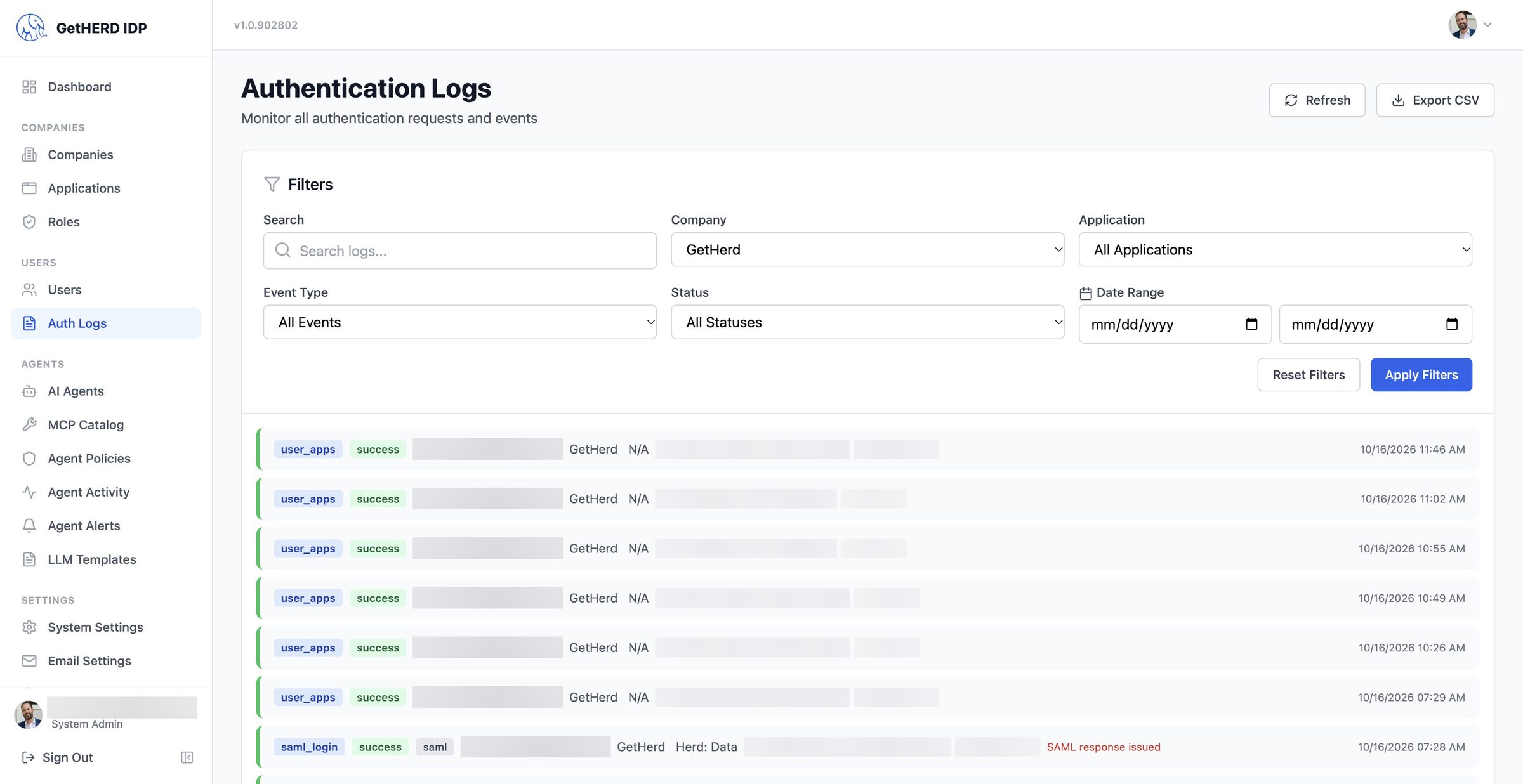Viewport: 1523px width, 784px height.
Task: Click the start date mm/dd/yyyy field
Action: coord(1175,324)
